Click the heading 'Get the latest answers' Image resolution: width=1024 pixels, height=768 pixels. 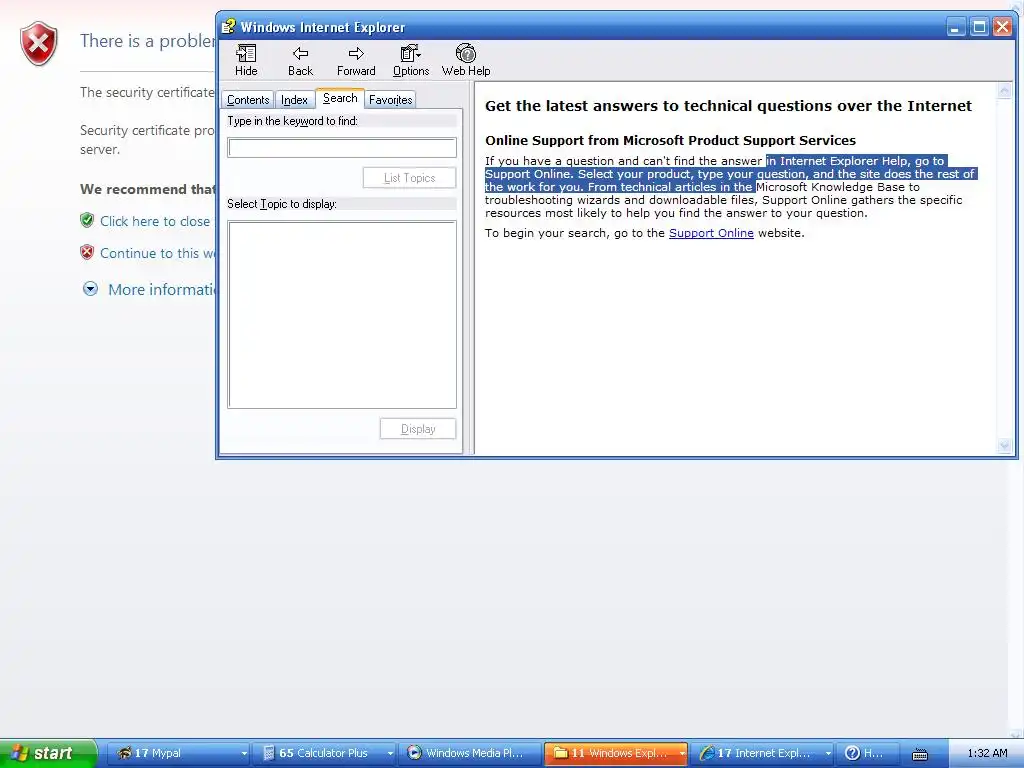coord(728,106)
